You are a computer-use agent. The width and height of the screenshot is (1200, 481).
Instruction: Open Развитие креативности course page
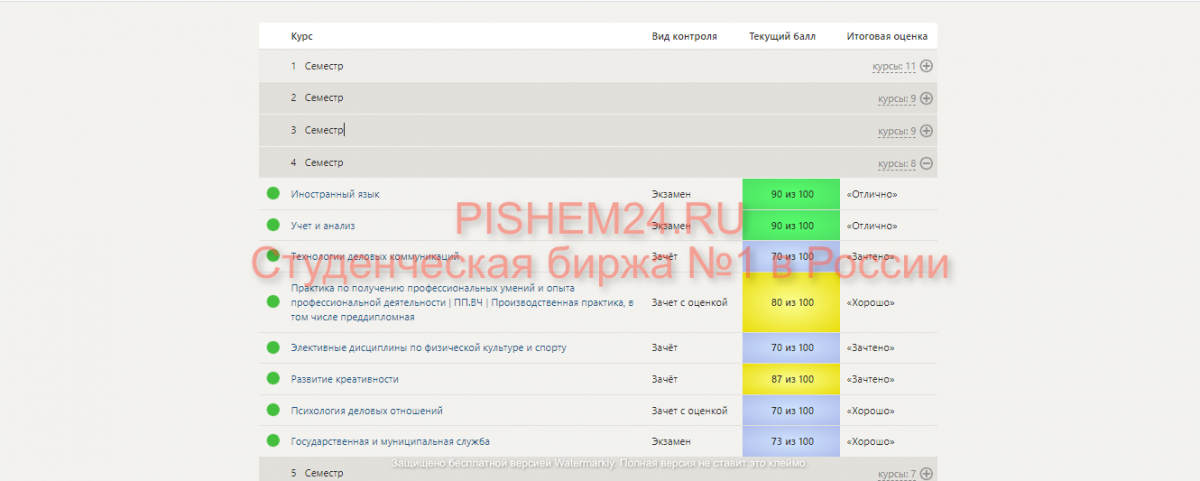pyautogui.click(x=344, y=379)
